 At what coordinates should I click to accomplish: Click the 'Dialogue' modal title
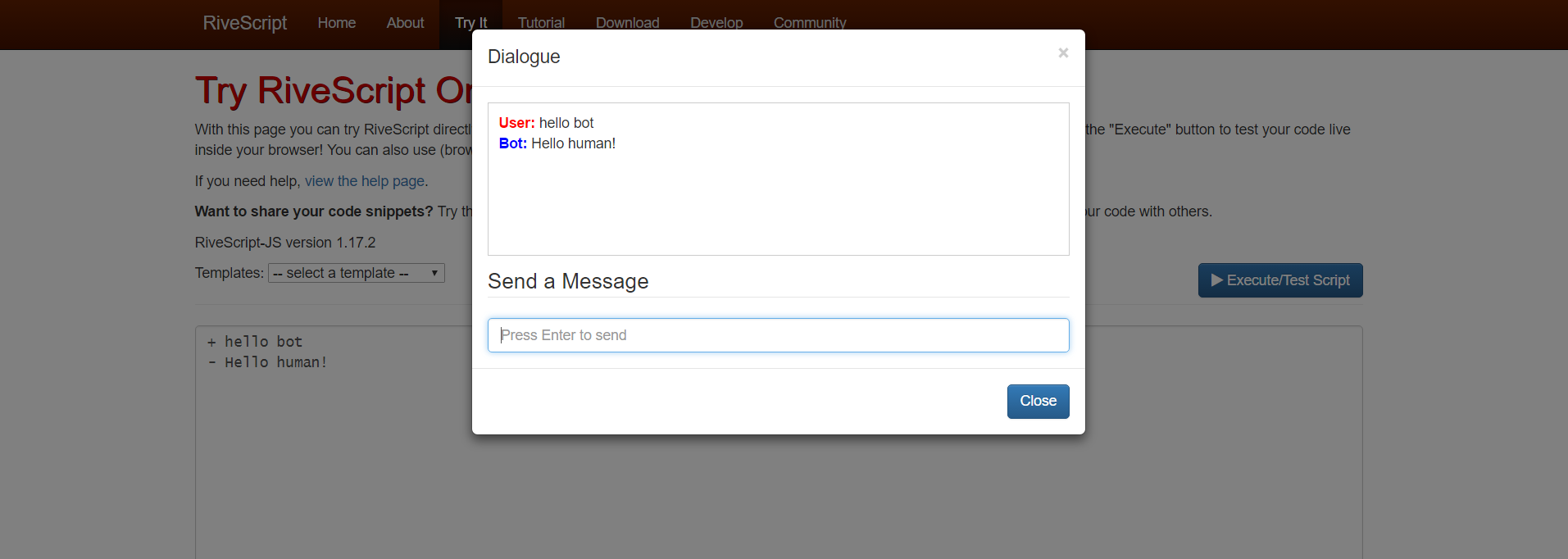pyautogui.click(x=524, y=57)
